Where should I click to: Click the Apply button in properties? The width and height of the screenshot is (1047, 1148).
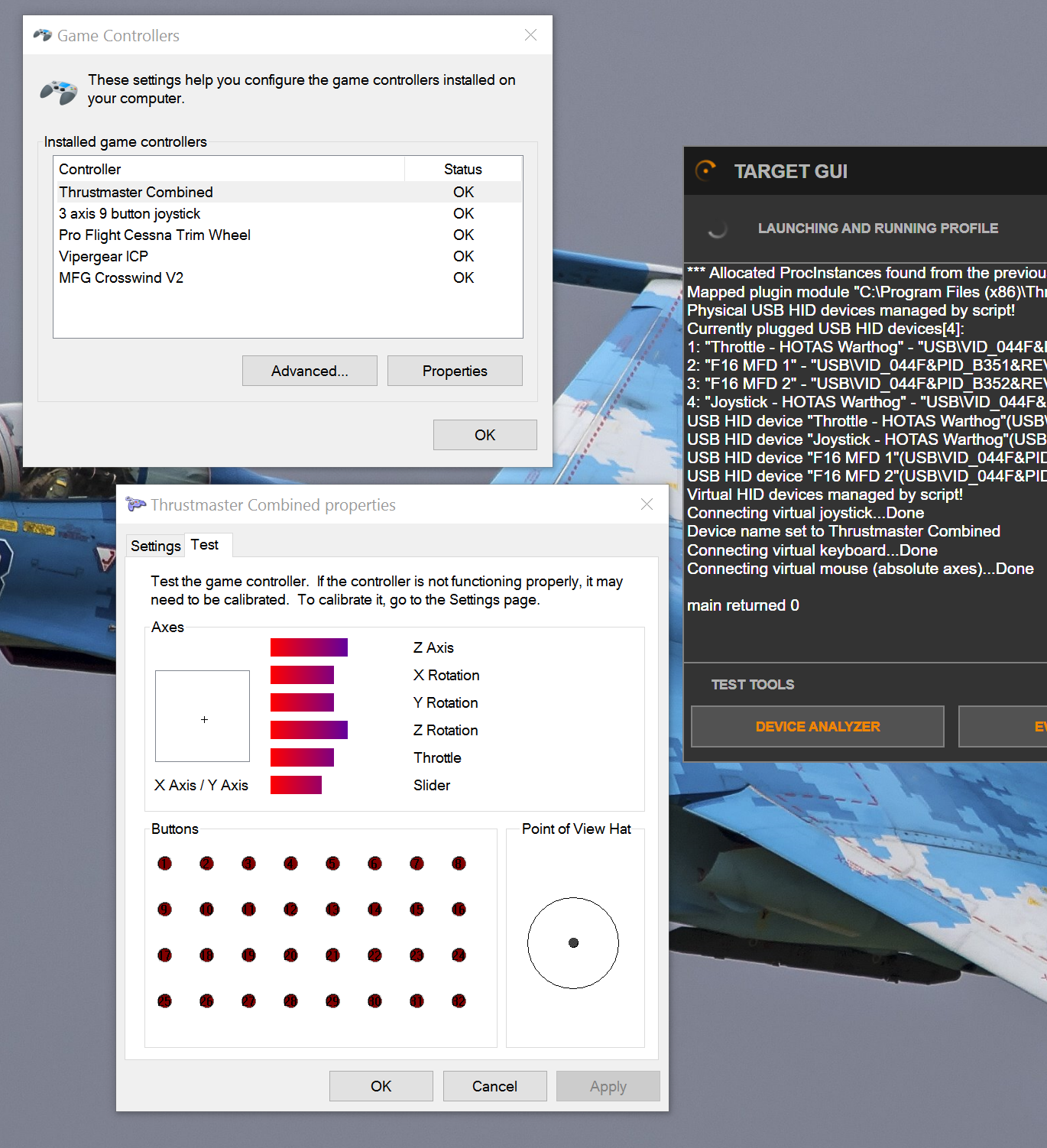click(x=608, y=1086)
